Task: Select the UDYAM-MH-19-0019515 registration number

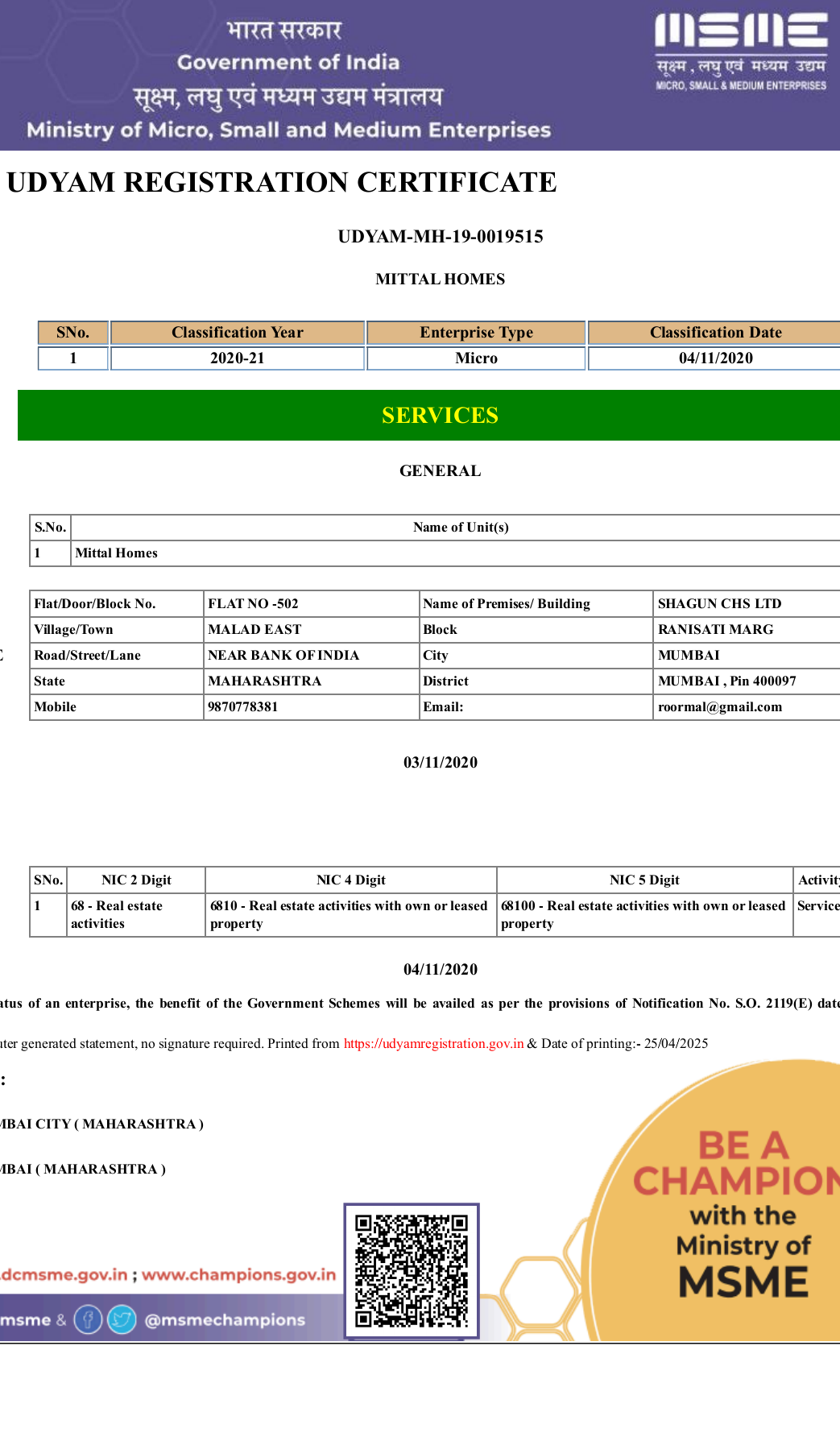Action: 440,237
